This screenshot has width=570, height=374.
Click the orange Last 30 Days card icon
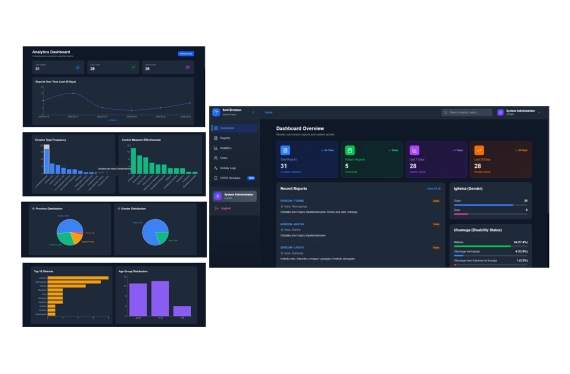point(479,150)
